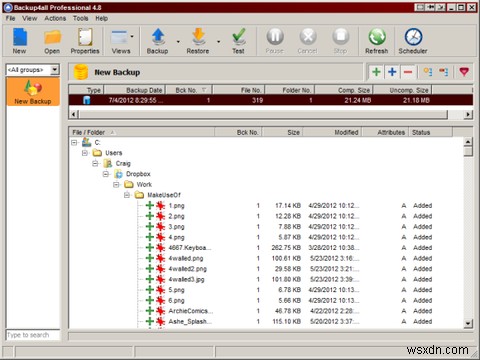Collapse the Craig folder node
This screenshot has height=360, width=480.
[x=95, y=164]
